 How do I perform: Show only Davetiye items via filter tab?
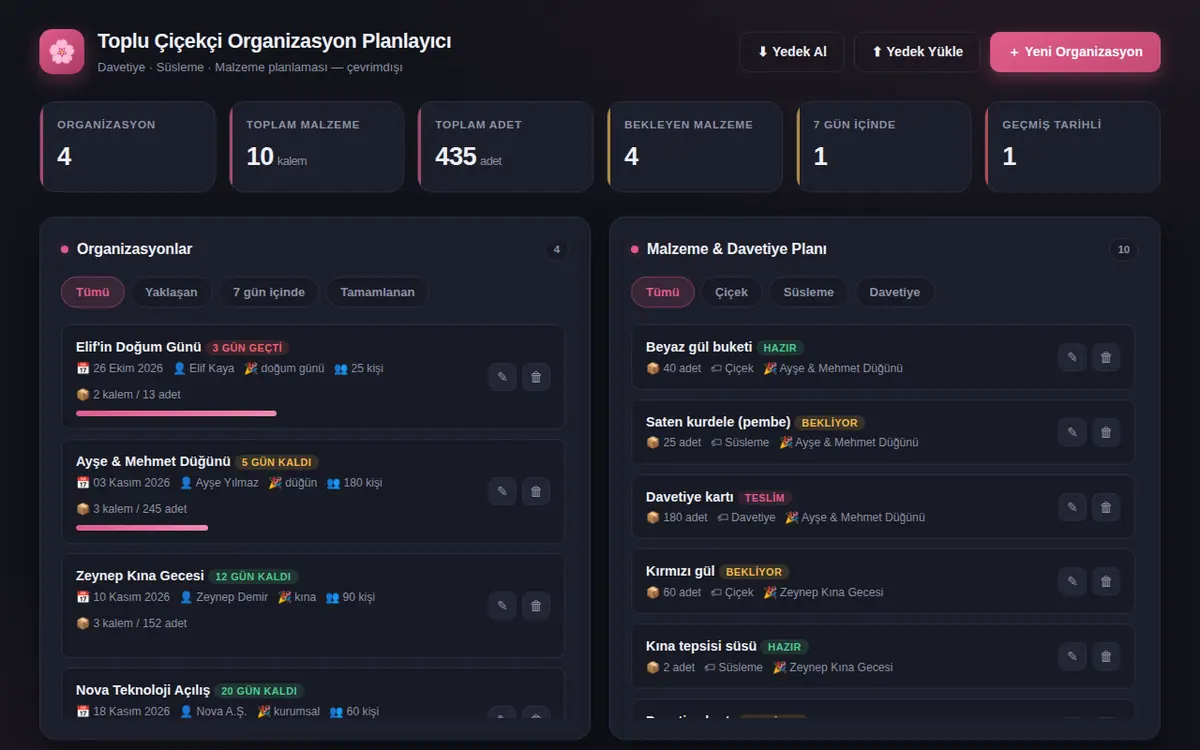pos(895,292)
